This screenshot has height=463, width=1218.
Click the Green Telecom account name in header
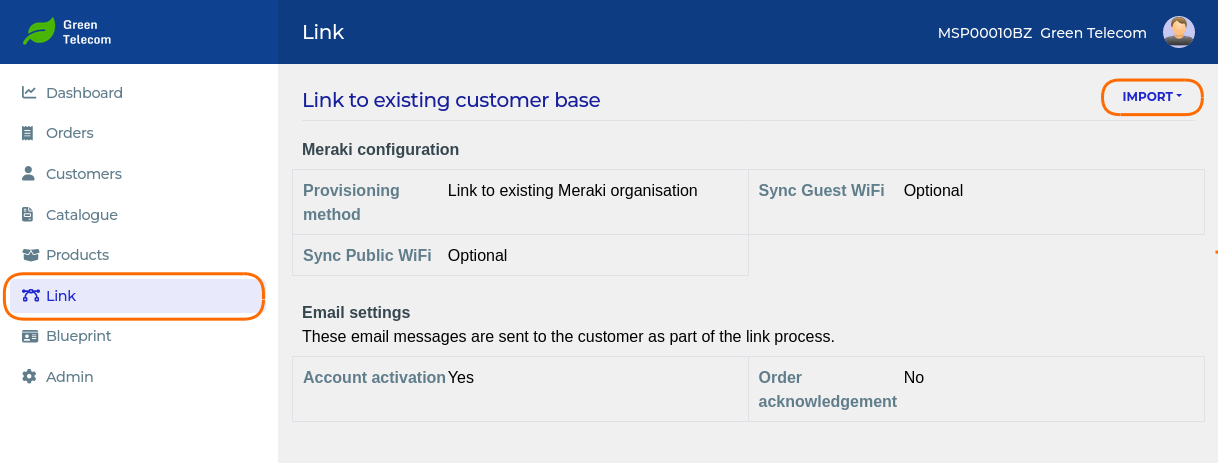[x=1093, y=33]
